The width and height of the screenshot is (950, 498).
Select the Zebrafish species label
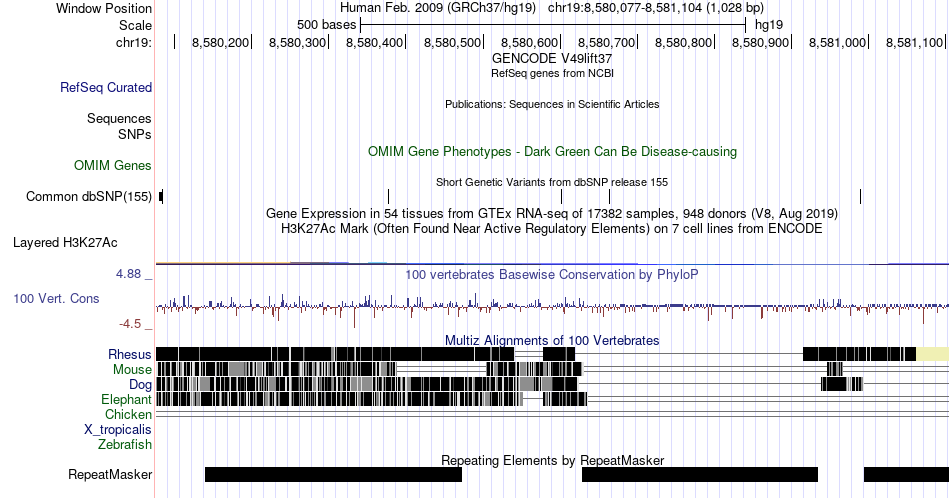click(125, 444)
